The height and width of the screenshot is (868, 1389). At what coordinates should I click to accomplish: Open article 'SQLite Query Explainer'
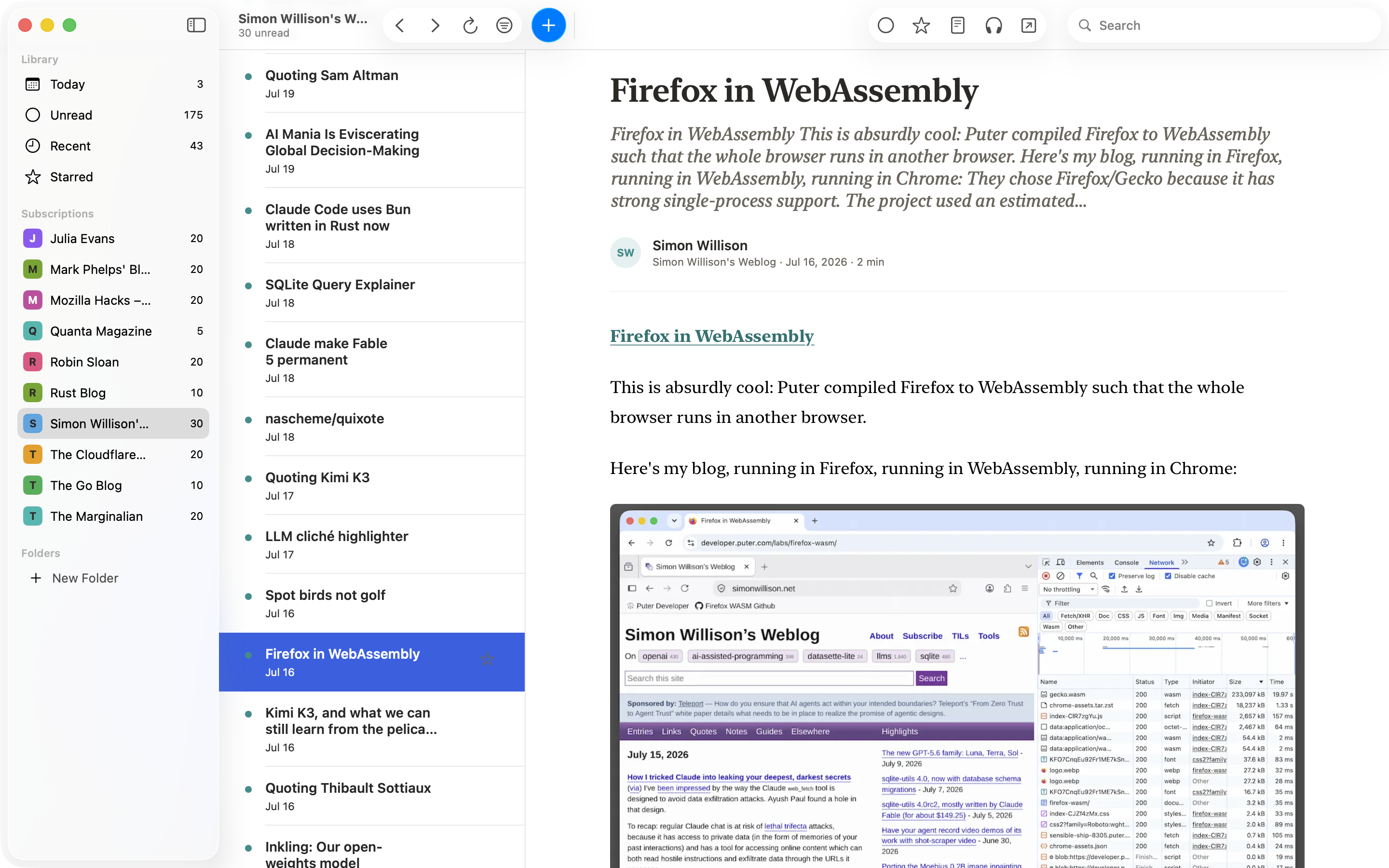372,293
